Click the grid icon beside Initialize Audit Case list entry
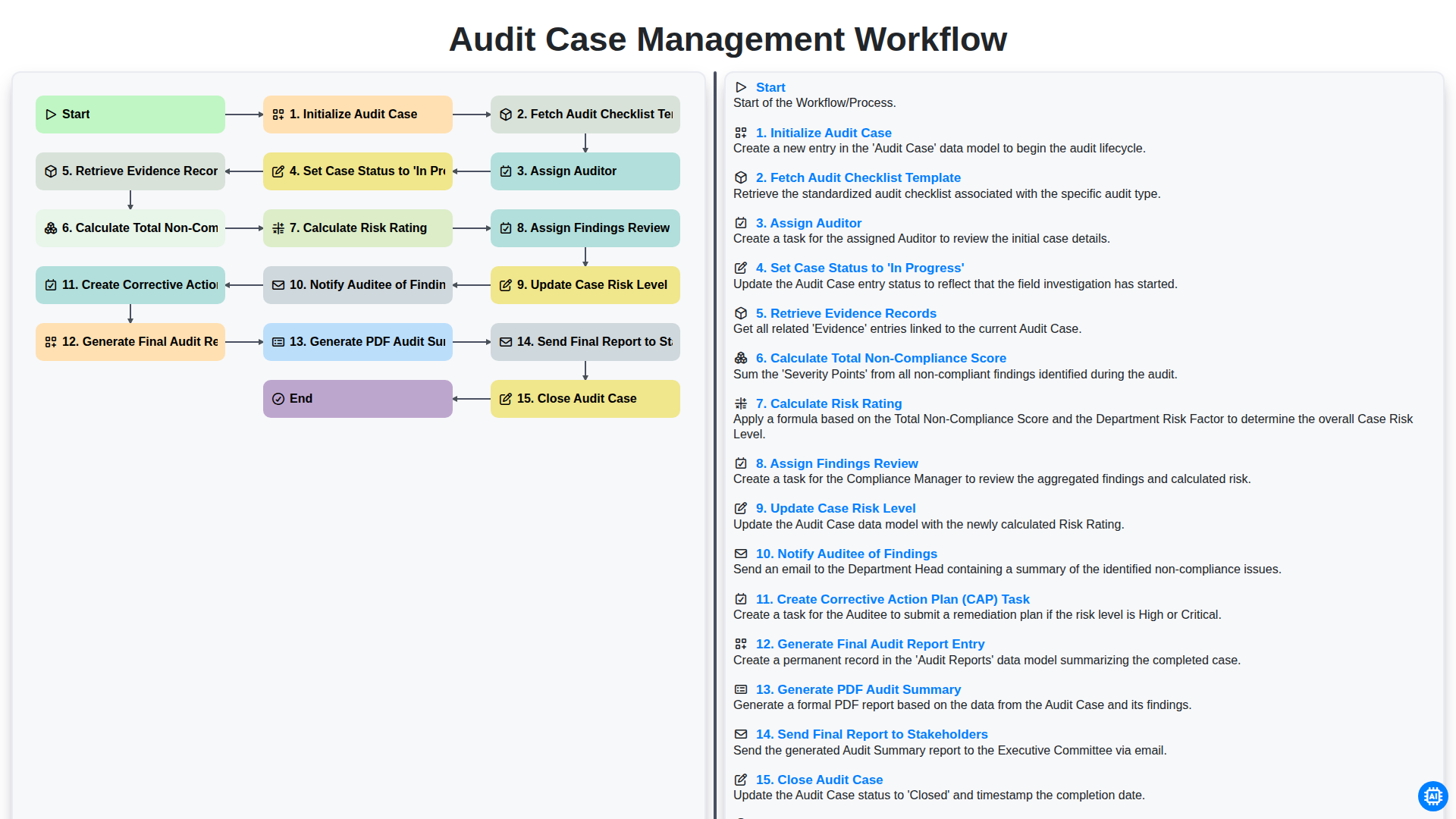 pyautogui.click(x=741, y=133)
